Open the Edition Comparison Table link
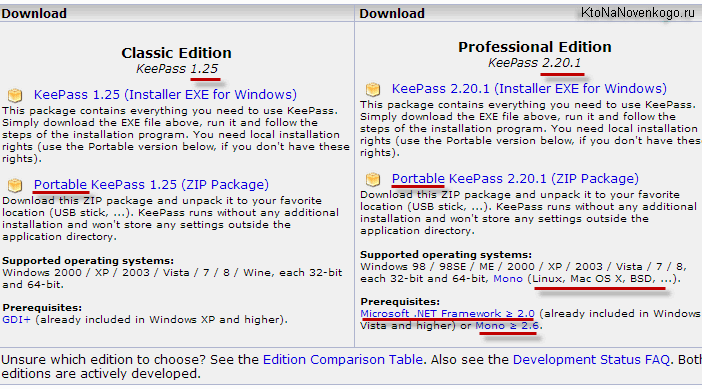This screenshot has height=389, width=702. click(x=343, y=359)
